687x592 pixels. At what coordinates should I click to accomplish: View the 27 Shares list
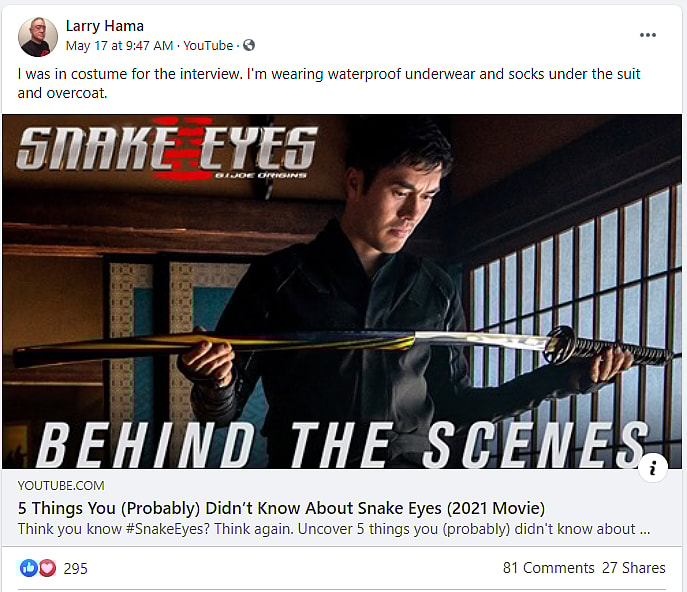coord(633,568)
